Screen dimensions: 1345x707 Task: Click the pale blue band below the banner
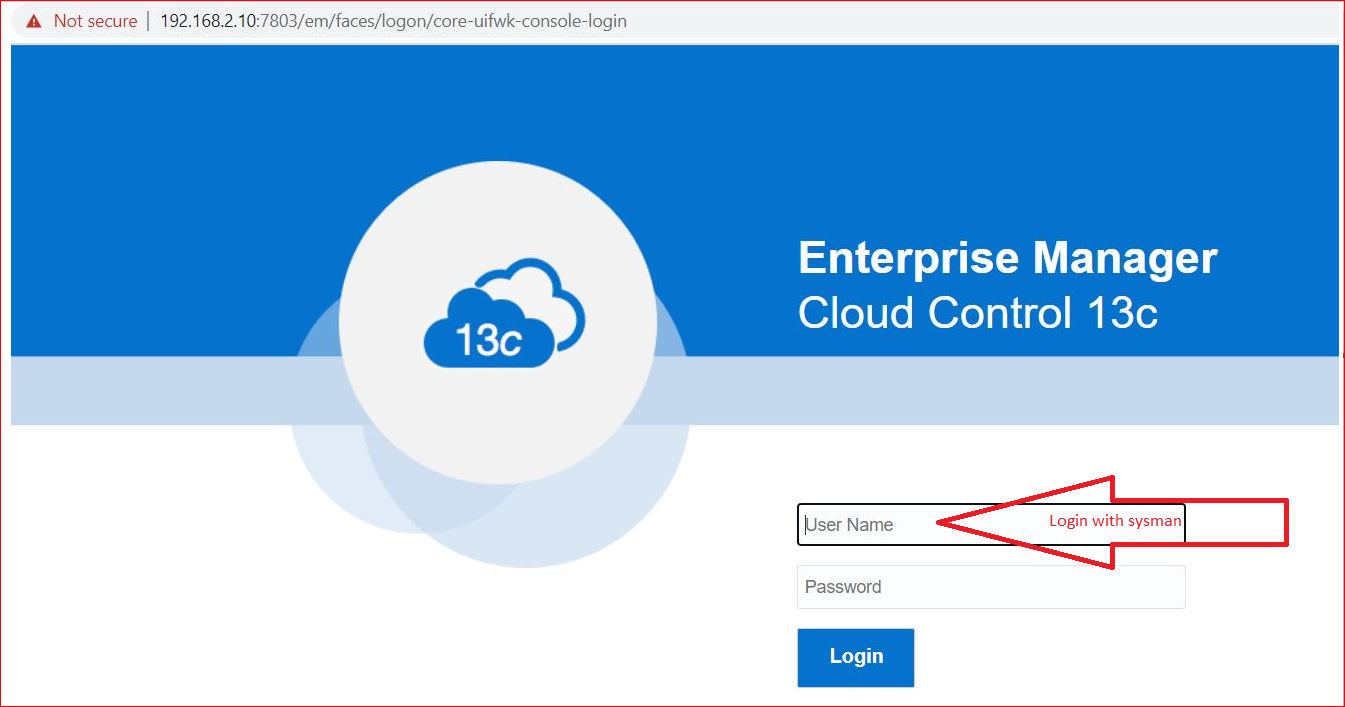tap(1000, 392)
